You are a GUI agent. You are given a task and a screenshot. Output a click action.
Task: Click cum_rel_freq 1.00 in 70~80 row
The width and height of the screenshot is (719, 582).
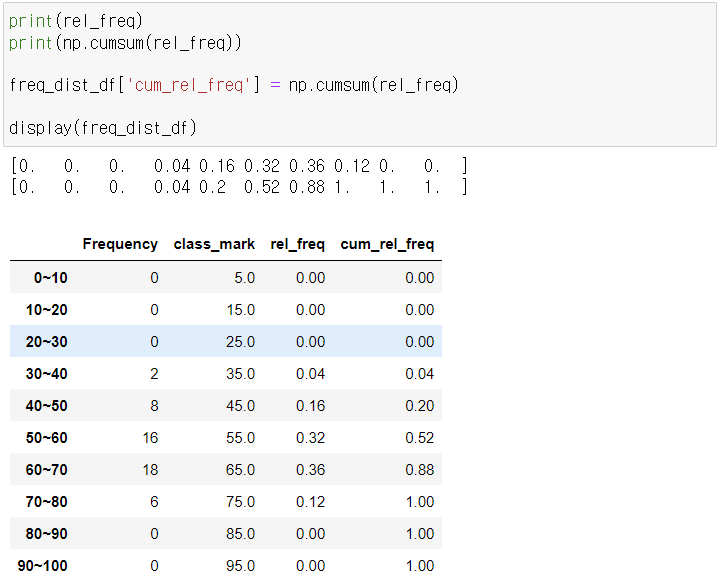pyautogui.click(x=420, y=502)
